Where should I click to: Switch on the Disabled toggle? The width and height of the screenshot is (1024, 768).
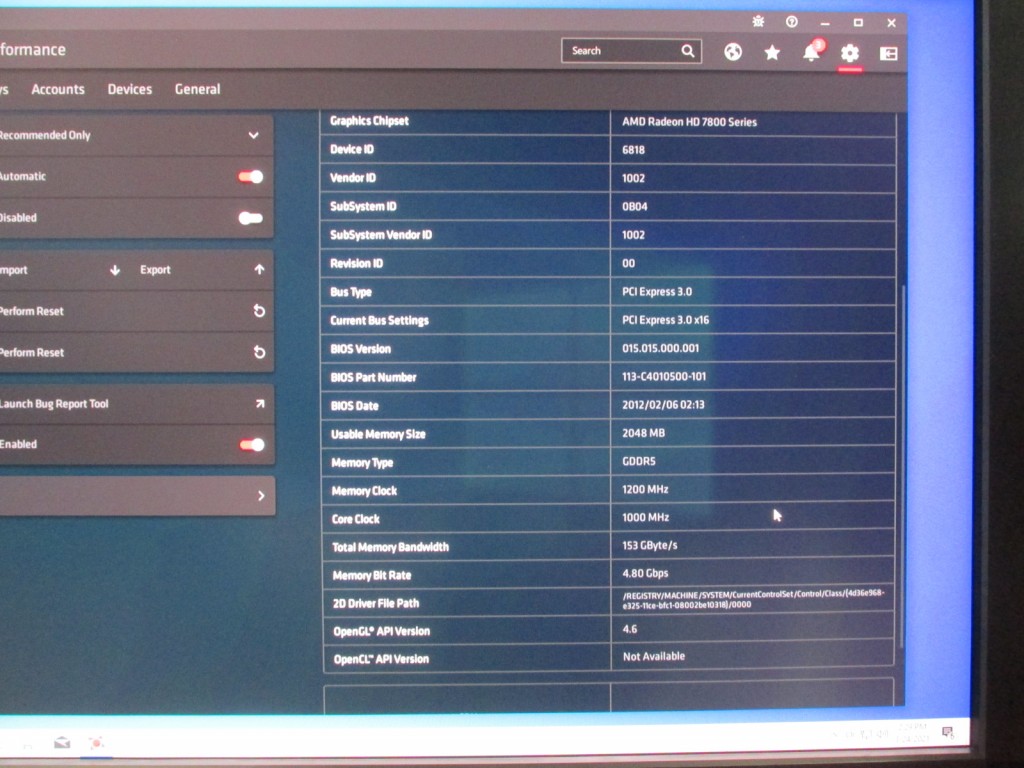(251, 218)
